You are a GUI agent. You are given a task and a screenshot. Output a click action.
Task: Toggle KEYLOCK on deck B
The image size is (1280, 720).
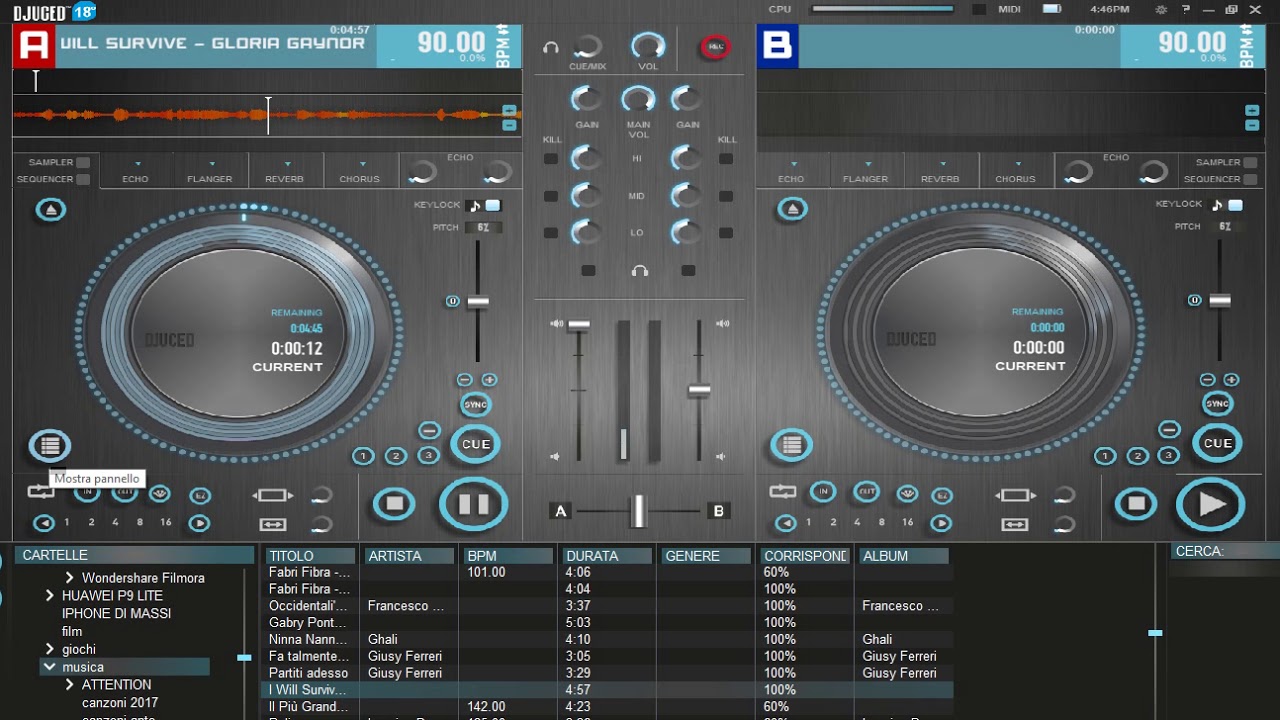1235,205
